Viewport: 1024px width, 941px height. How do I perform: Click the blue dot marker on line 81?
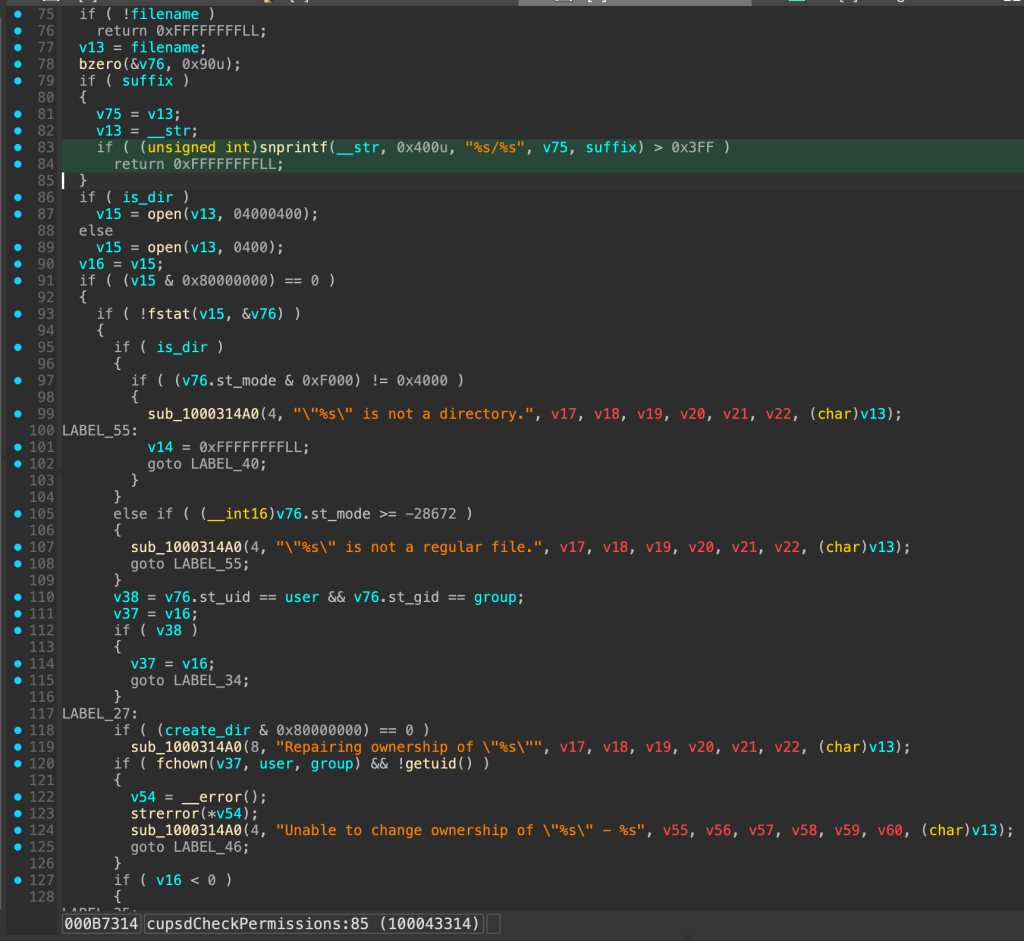pos(18,114)
